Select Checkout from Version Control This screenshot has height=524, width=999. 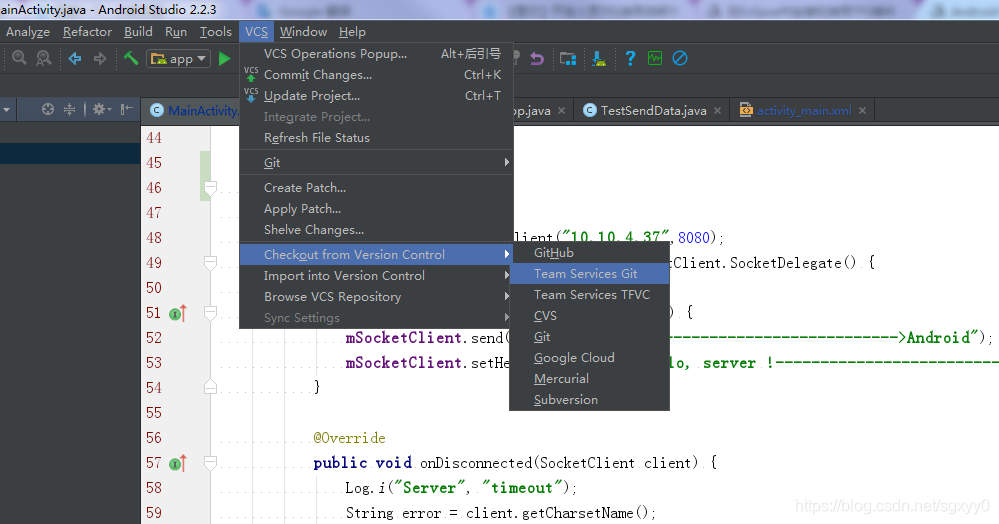tap(377, 254)
